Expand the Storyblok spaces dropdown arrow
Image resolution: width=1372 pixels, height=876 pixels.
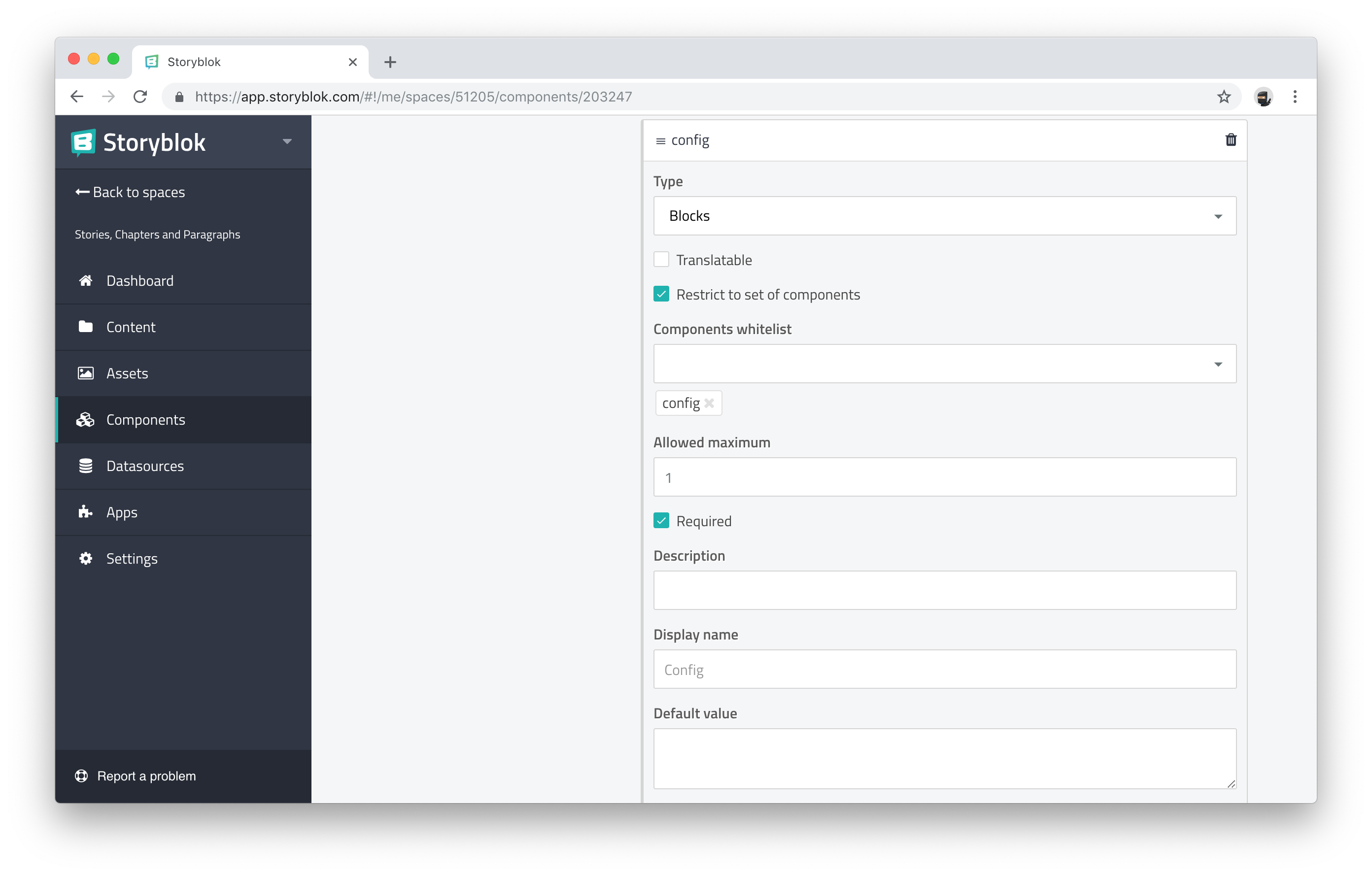(x=286, y=141)
